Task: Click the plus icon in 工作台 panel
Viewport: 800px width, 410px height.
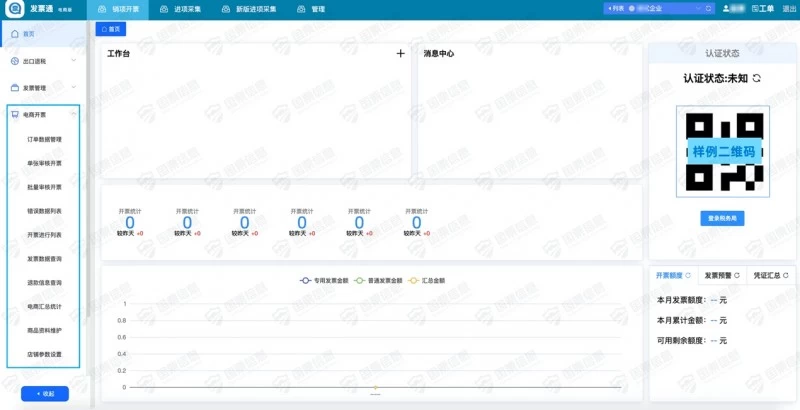Action: (400, 54)
